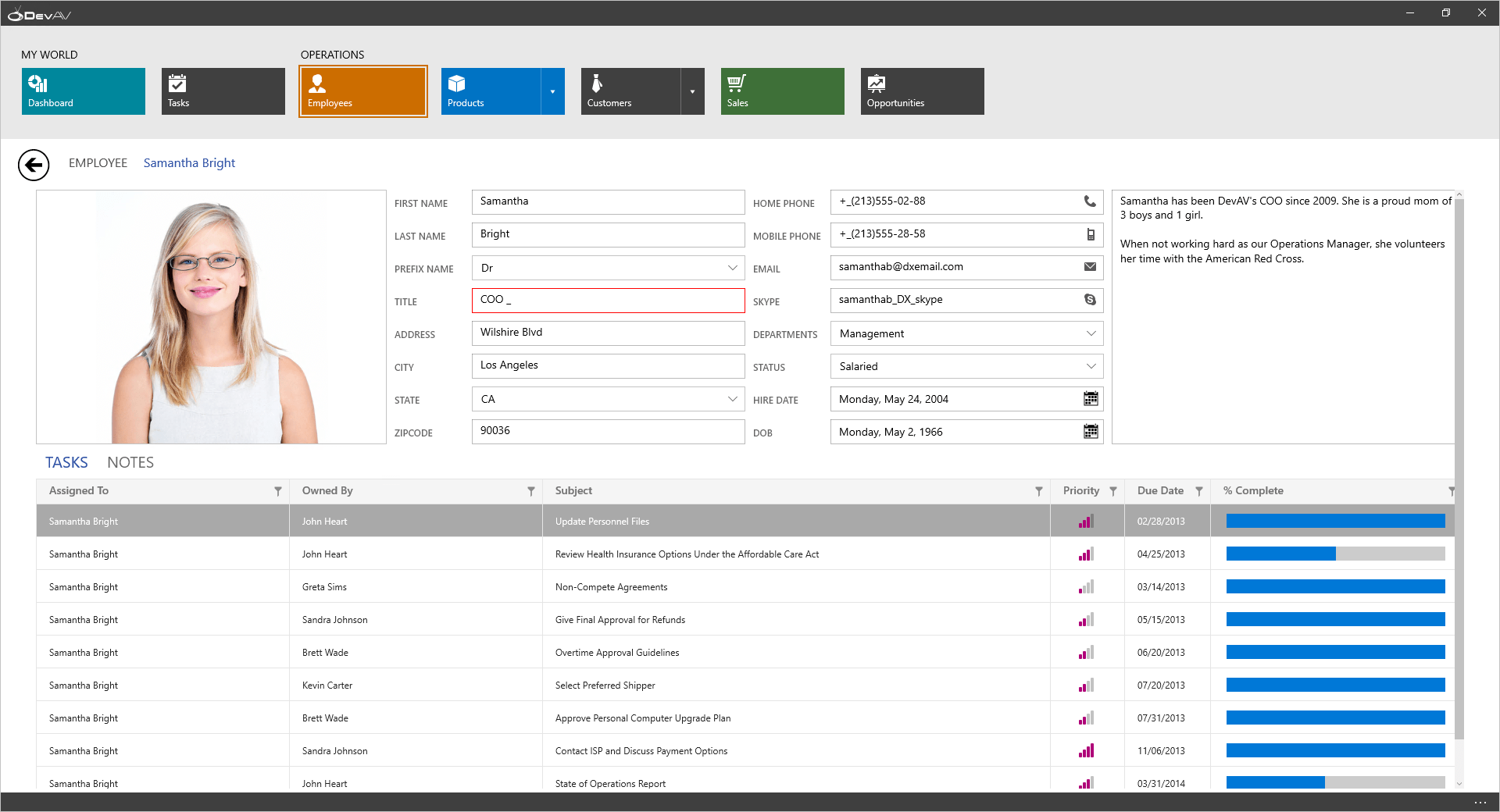The width and height of the screenshot is (1500, 812).
Task: Click the Zipcode input field
Action: click(608, 432)
